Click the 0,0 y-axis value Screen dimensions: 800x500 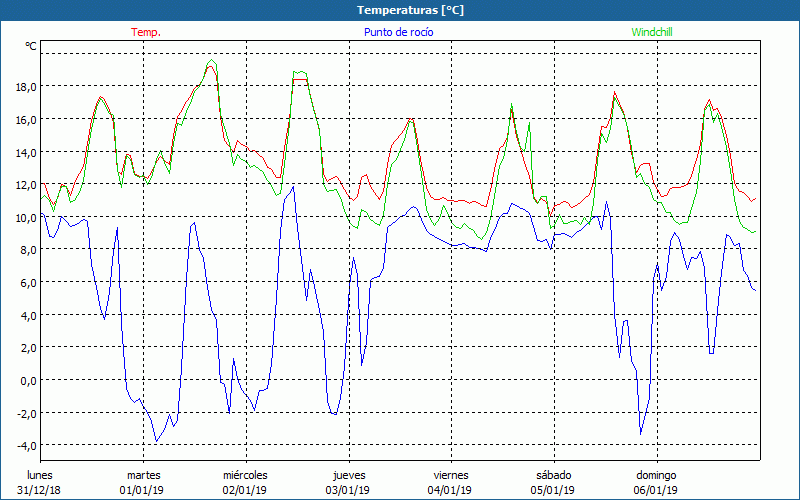[29, 381]
